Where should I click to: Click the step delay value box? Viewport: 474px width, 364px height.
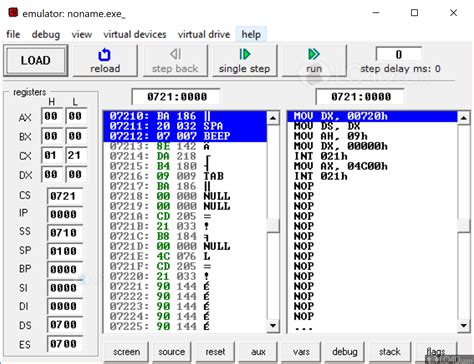399,54
